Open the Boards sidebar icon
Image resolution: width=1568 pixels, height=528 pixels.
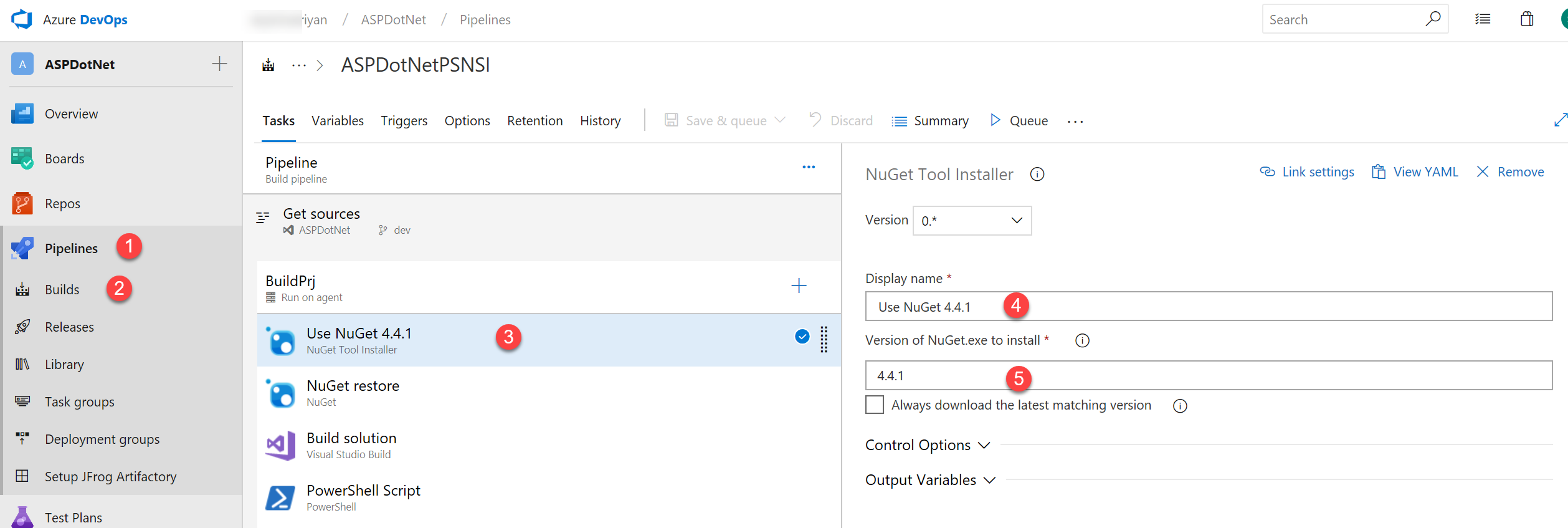[x=22, y=158]
